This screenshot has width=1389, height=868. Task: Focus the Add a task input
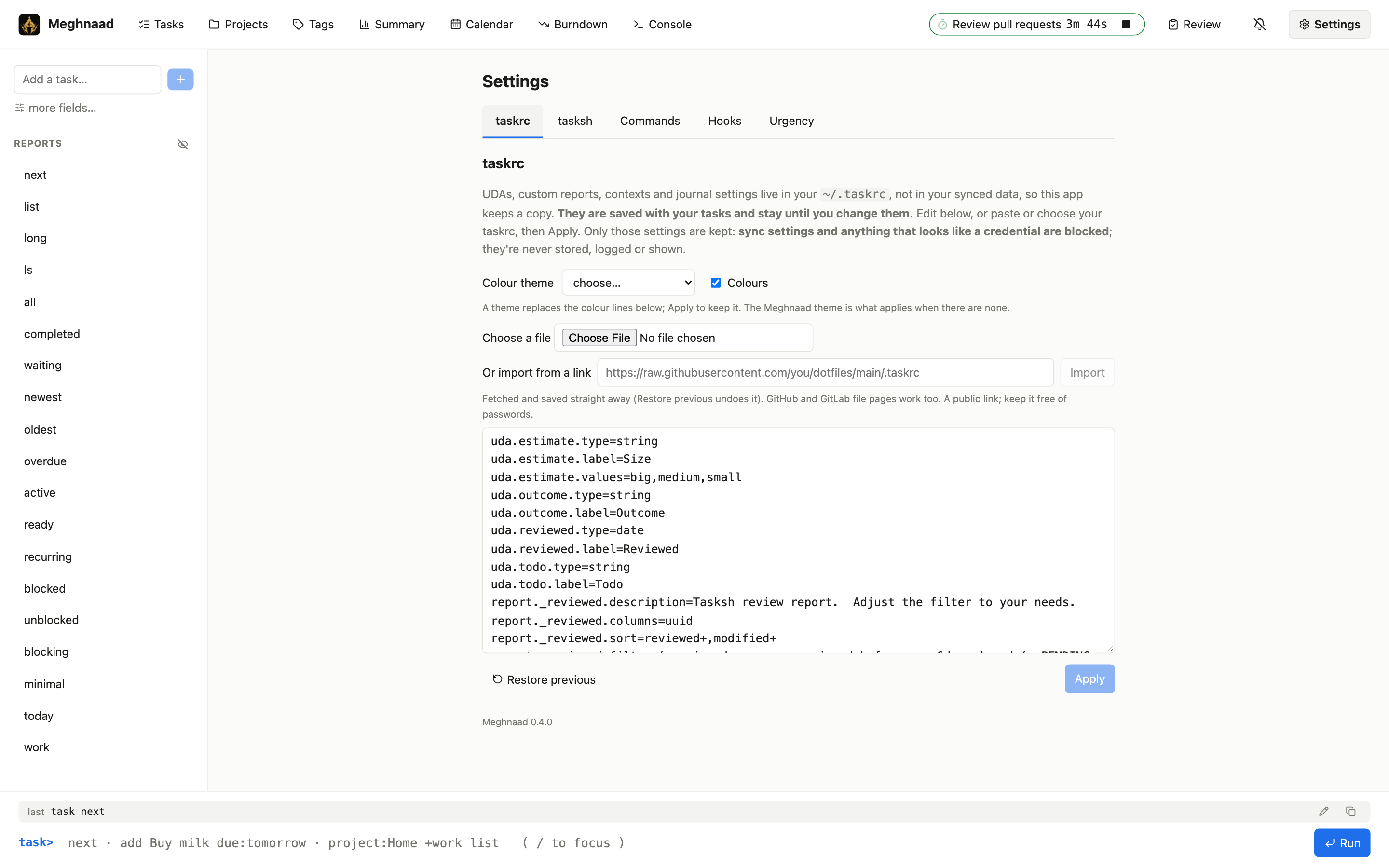click(x=87, y=79)
